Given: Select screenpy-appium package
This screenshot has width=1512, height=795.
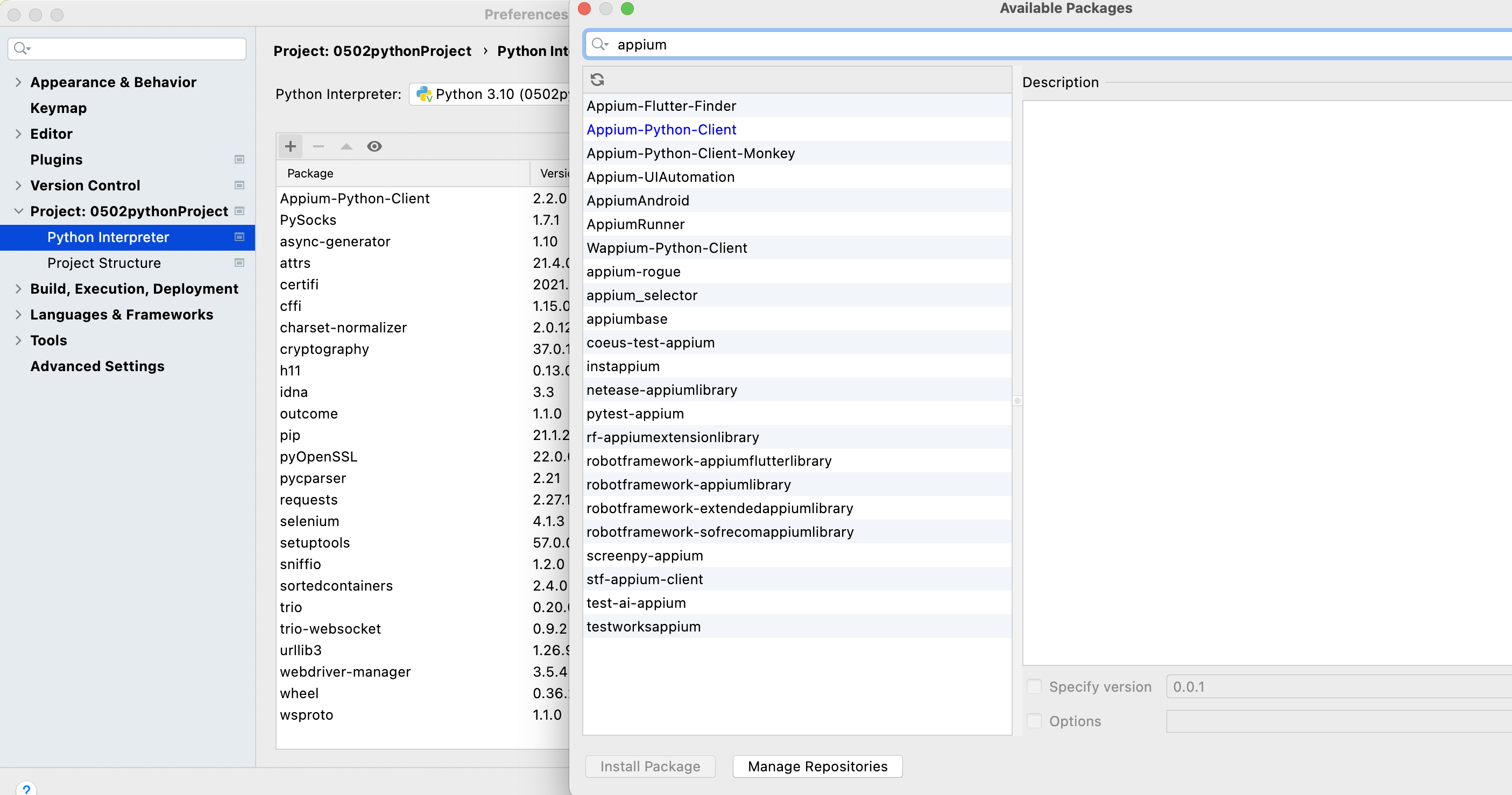Looking at the screenshot, I should coord(797,556).
